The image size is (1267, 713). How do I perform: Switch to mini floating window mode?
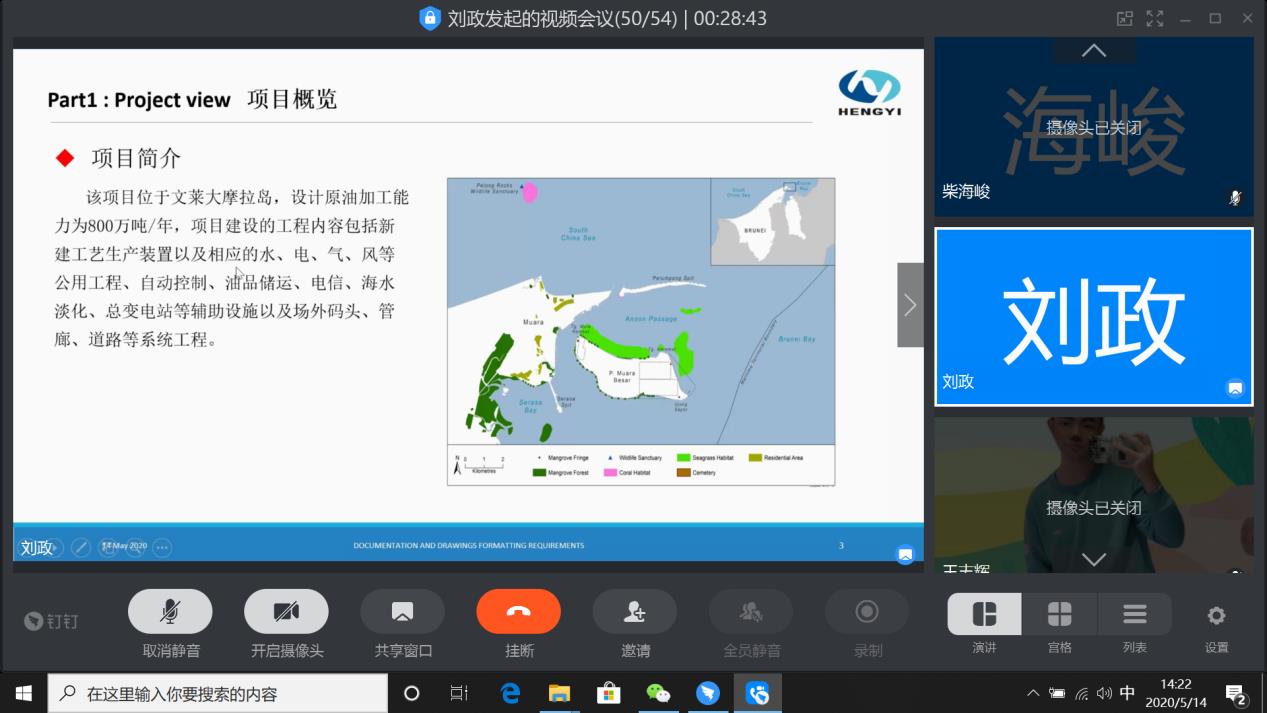[x=1125, y=18]
